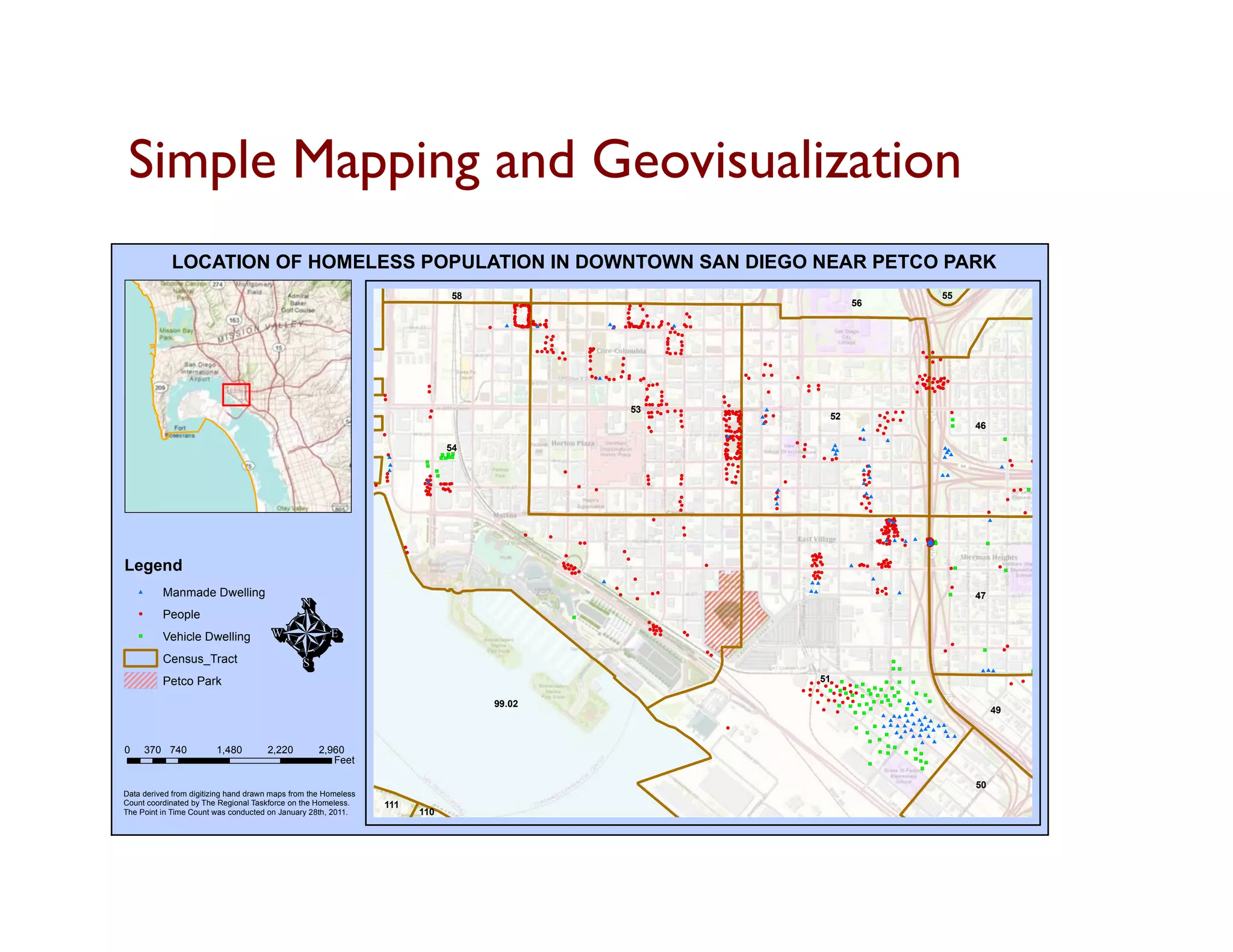Image resolution: width=1233 pixels, height=952 pixels.
Task: Click census tract label 56
Action: (x=857, y=303)
